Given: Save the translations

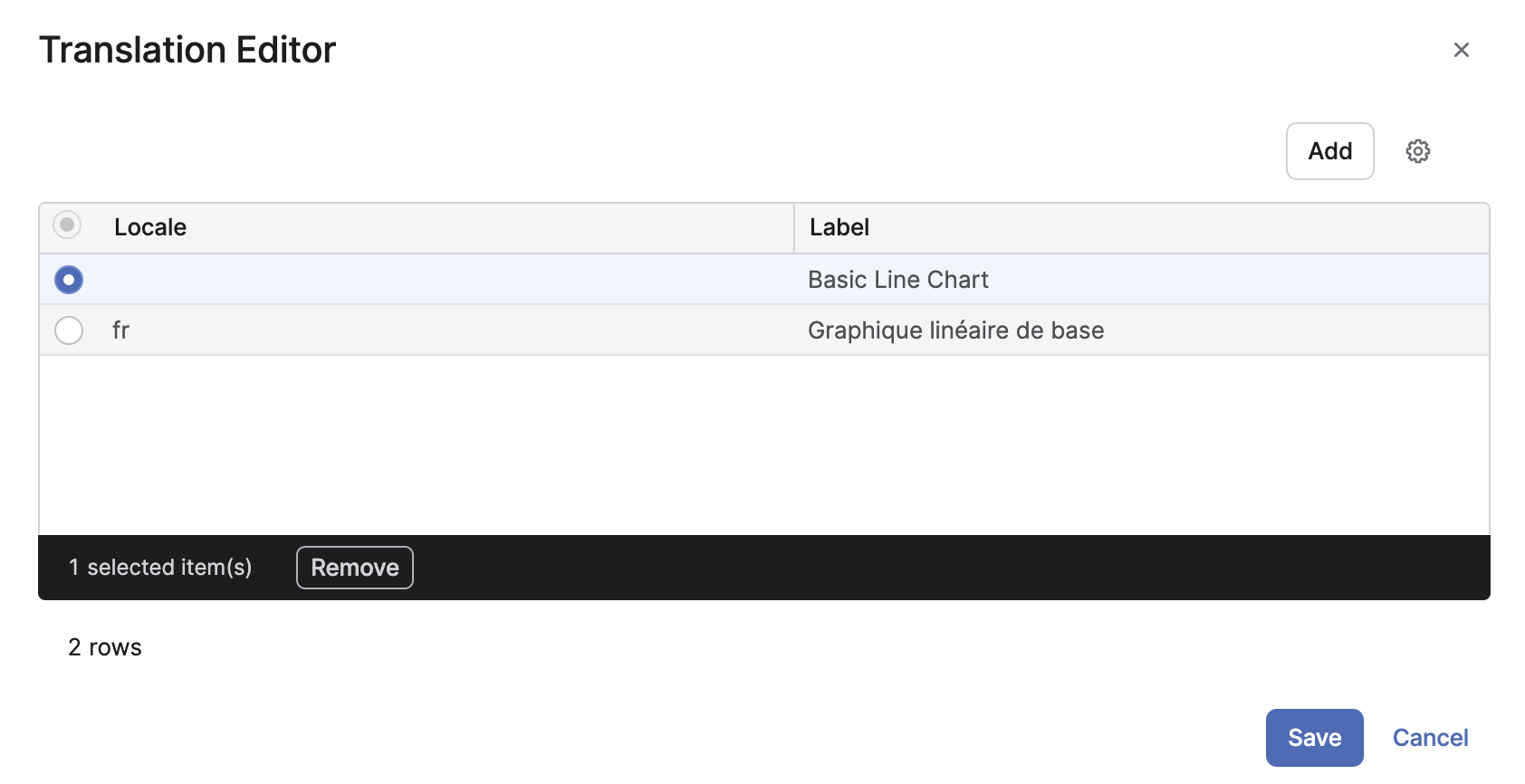Looking at the screenshot, I should click(x=1314, y=738).
